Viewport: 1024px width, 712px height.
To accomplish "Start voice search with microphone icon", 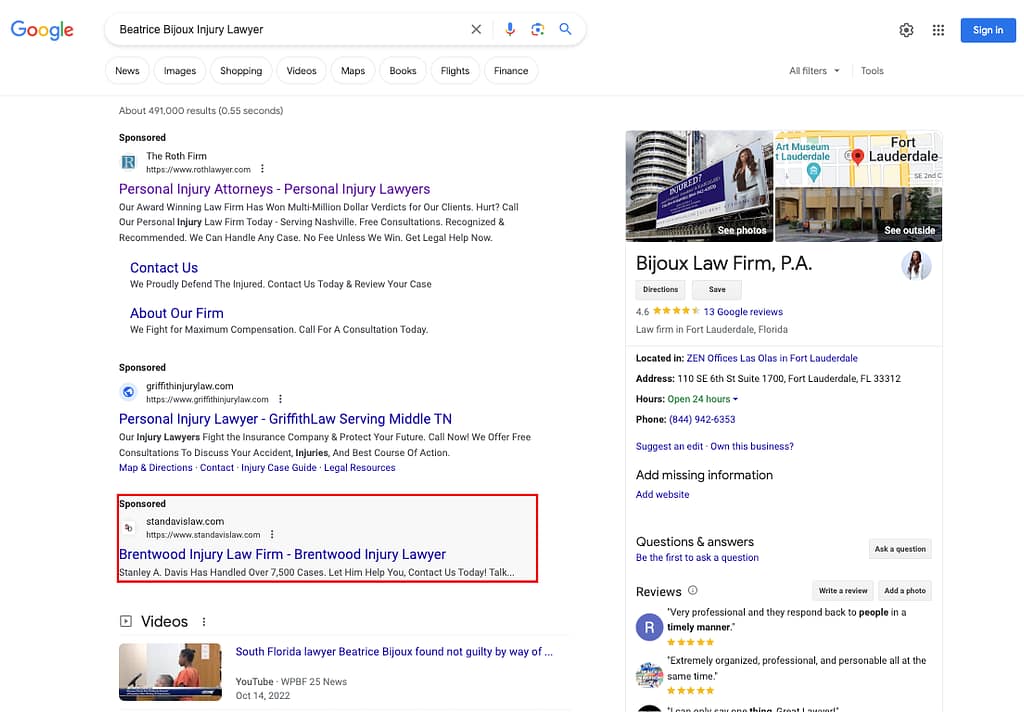I will (510, 29).
